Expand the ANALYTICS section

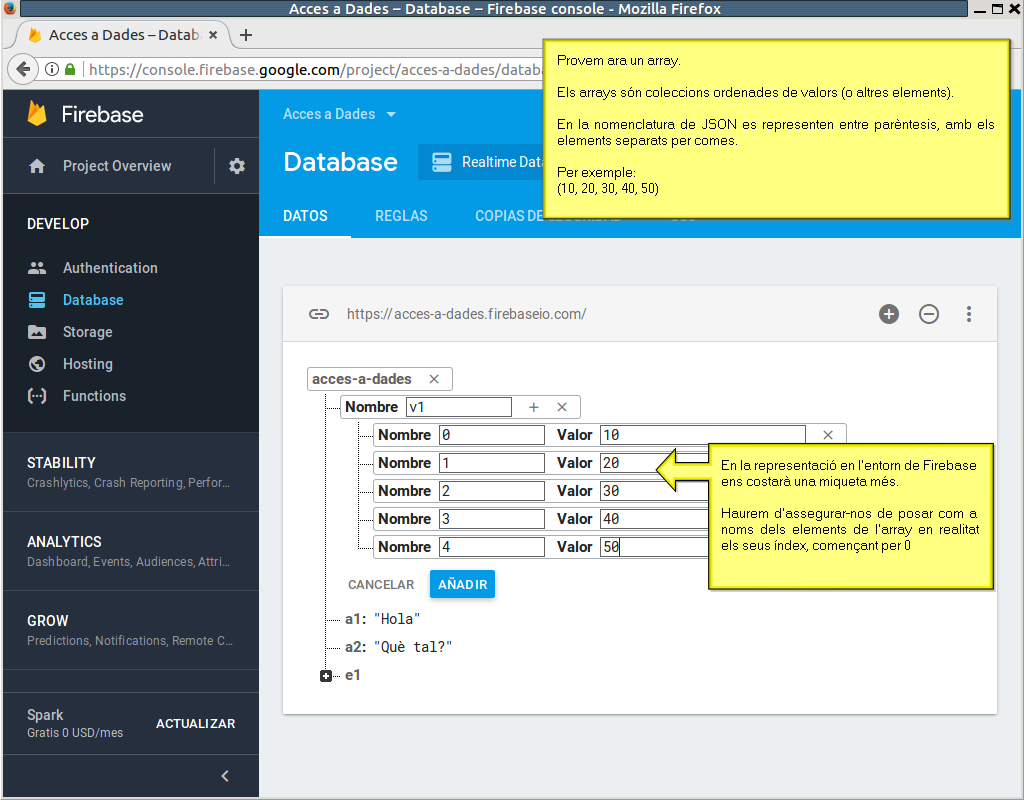click(x=131, y=551)
